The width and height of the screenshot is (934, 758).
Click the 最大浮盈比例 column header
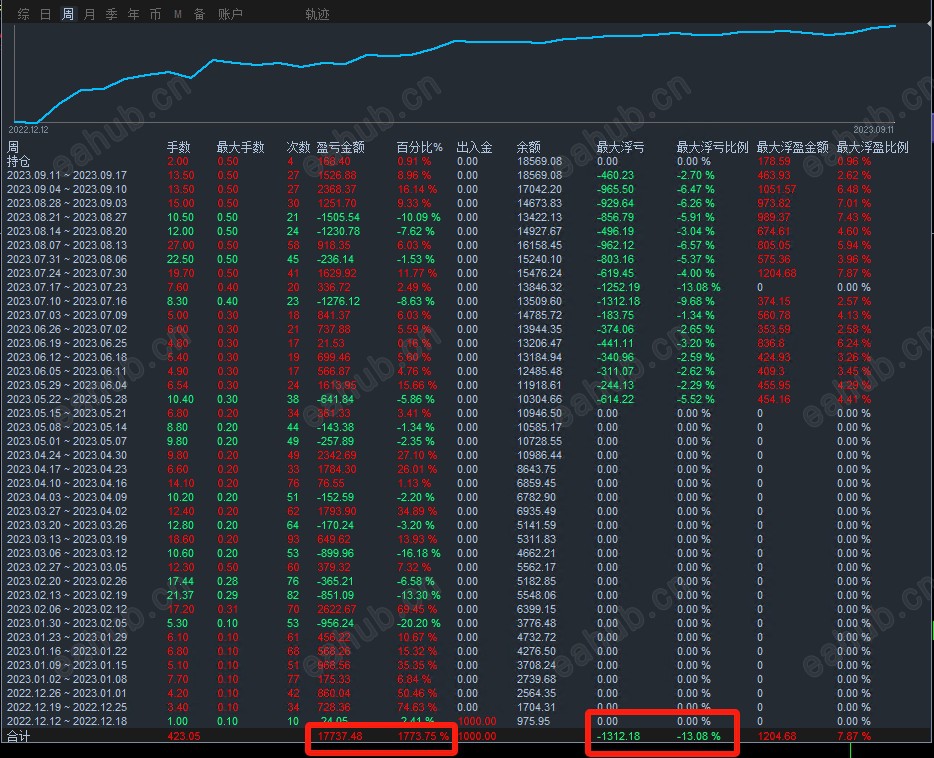[x=873, y=147]
